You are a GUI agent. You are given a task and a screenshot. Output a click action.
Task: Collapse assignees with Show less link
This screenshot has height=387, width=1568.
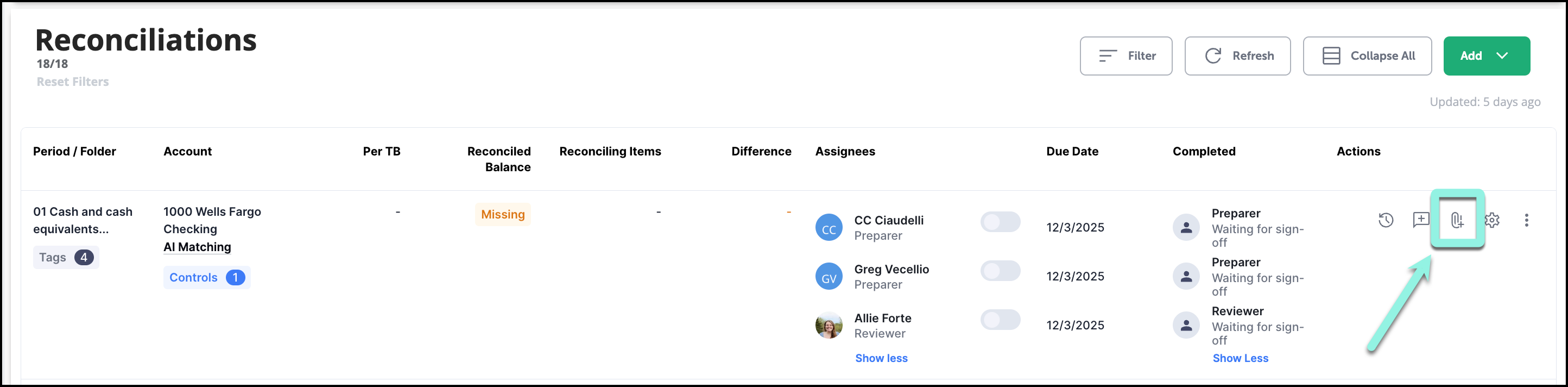click(x=881, y=358)
